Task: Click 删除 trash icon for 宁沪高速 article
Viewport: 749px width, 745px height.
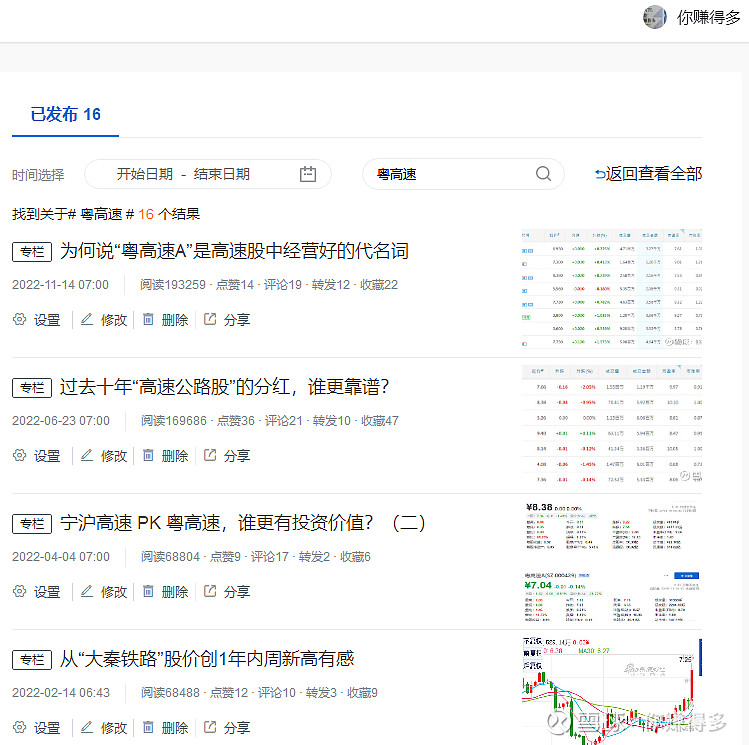Action: coord(149,591)
